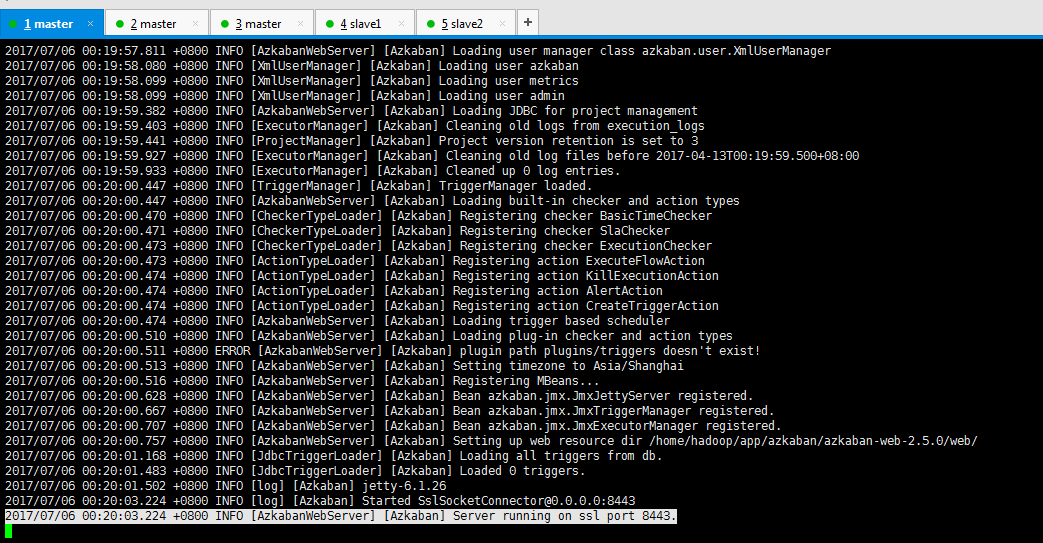Screen dimensions: 1043x543
Task: Click 'plugin path plugins/triggers doesn't exist!' message
Action: [610, 350]
